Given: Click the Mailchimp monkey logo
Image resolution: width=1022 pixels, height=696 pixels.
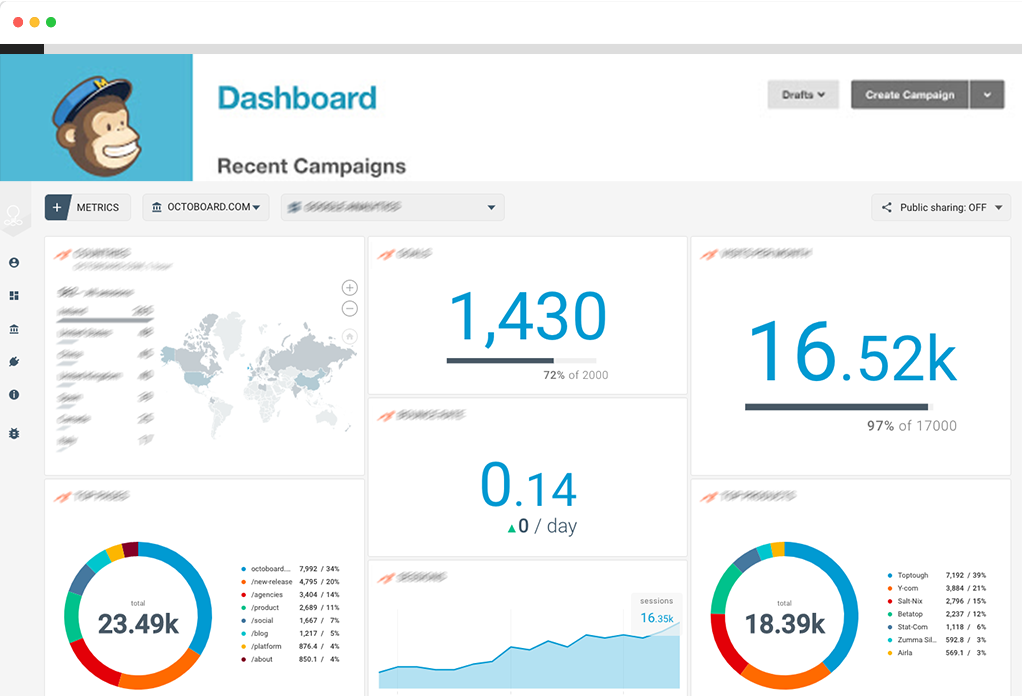Looking at the screenshot, I should 97,126.
